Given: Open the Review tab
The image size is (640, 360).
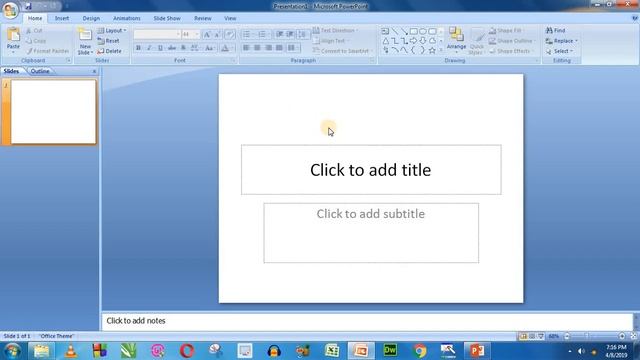Looking at the screenshot, I should (x=202, y=18).
